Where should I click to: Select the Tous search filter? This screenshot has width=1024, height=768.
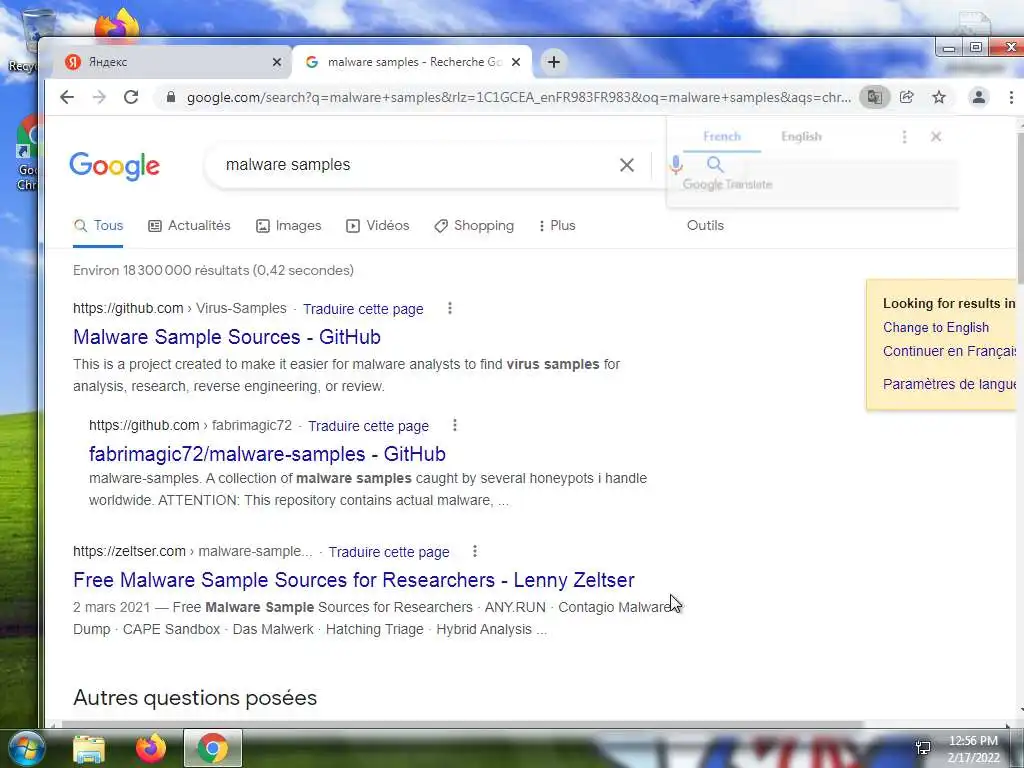click(x=98, y=226)
